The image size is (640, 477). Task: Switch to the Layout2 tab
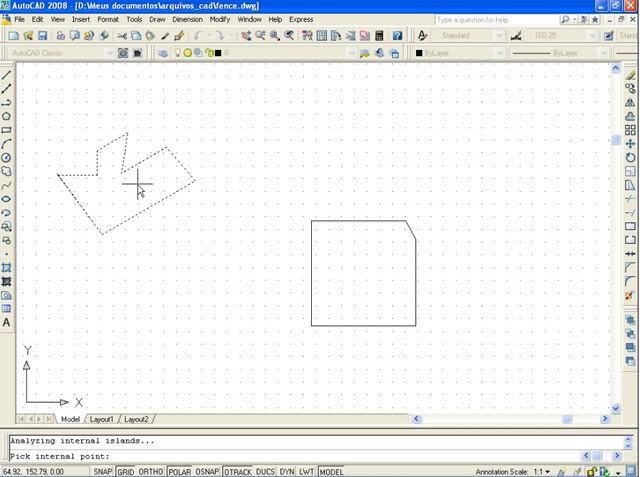pos(136,419)
